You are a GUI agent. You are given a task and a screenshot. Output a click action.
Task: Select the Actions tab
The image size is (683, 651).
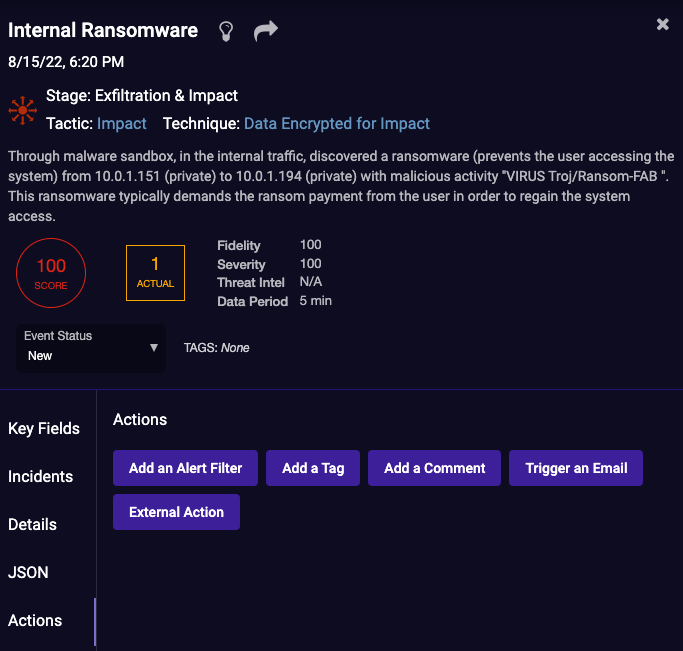point(35,620)
